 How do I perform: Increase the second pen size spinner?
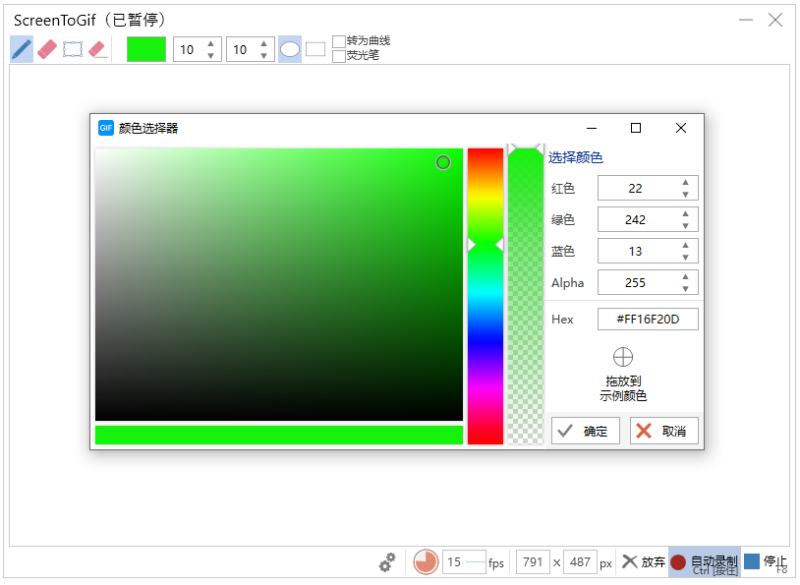click(264, 43)
